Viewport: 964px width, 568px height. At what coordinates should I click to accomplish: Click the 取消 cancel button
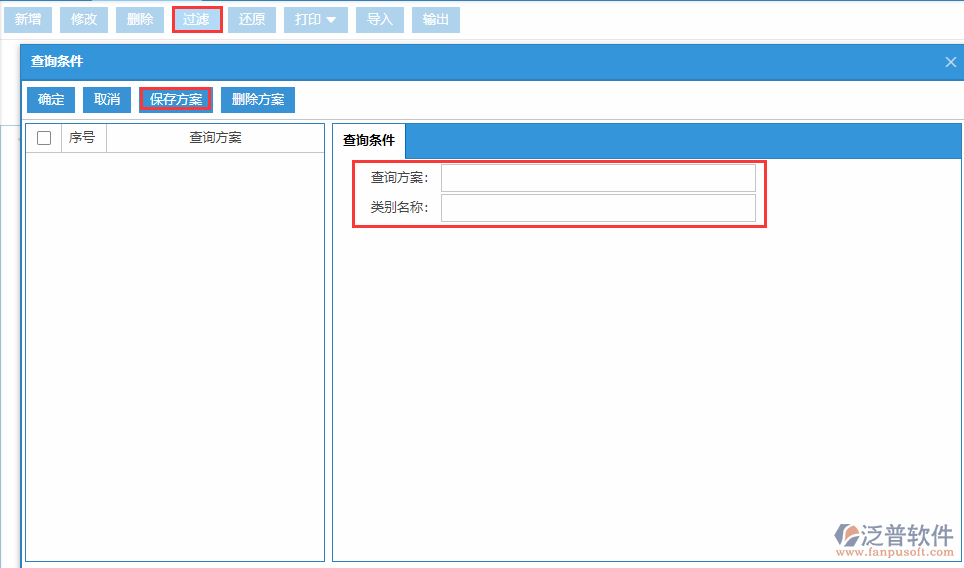pos(107,100)
